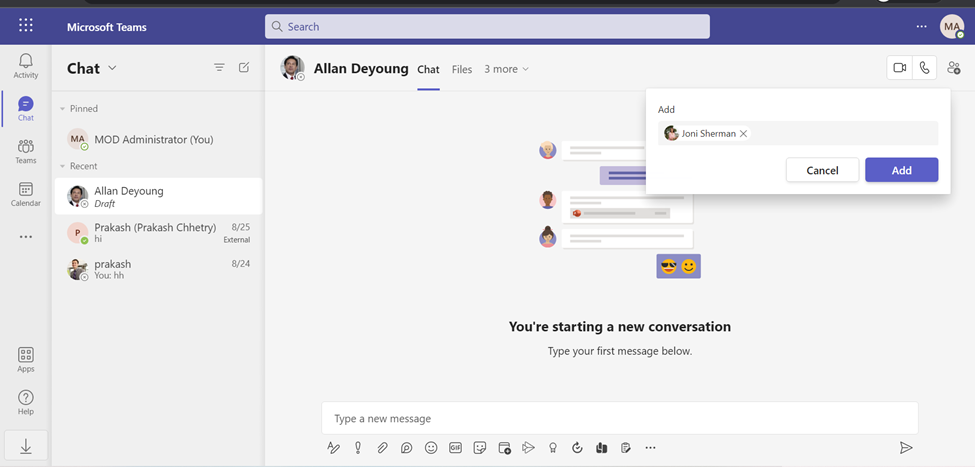The width and height of the screenshot is (975, 467).
Task: Start an audio call with Allan Deyoung
Action: pos(925,68)
